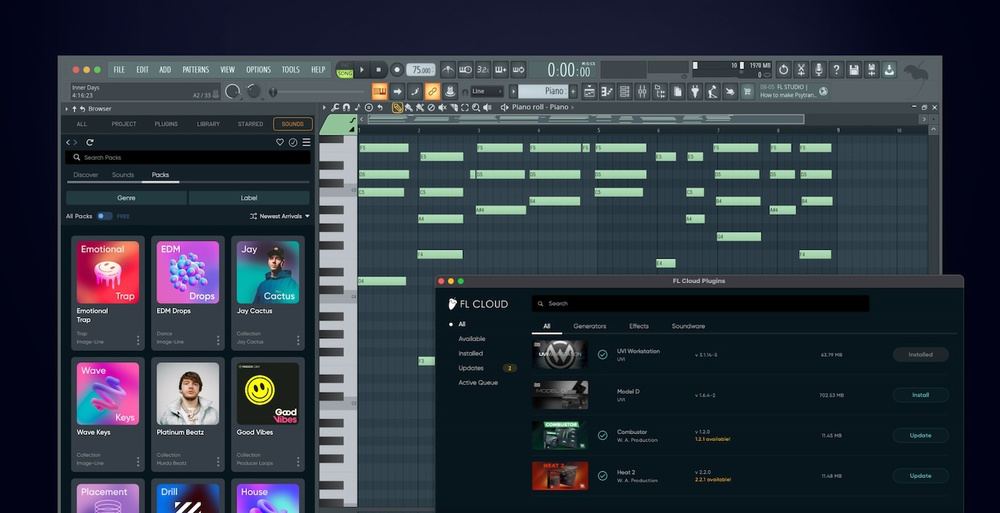The width and height of the screenshot is (1000, 513).
Task: Toggle Song mode button
Action: 345,70
